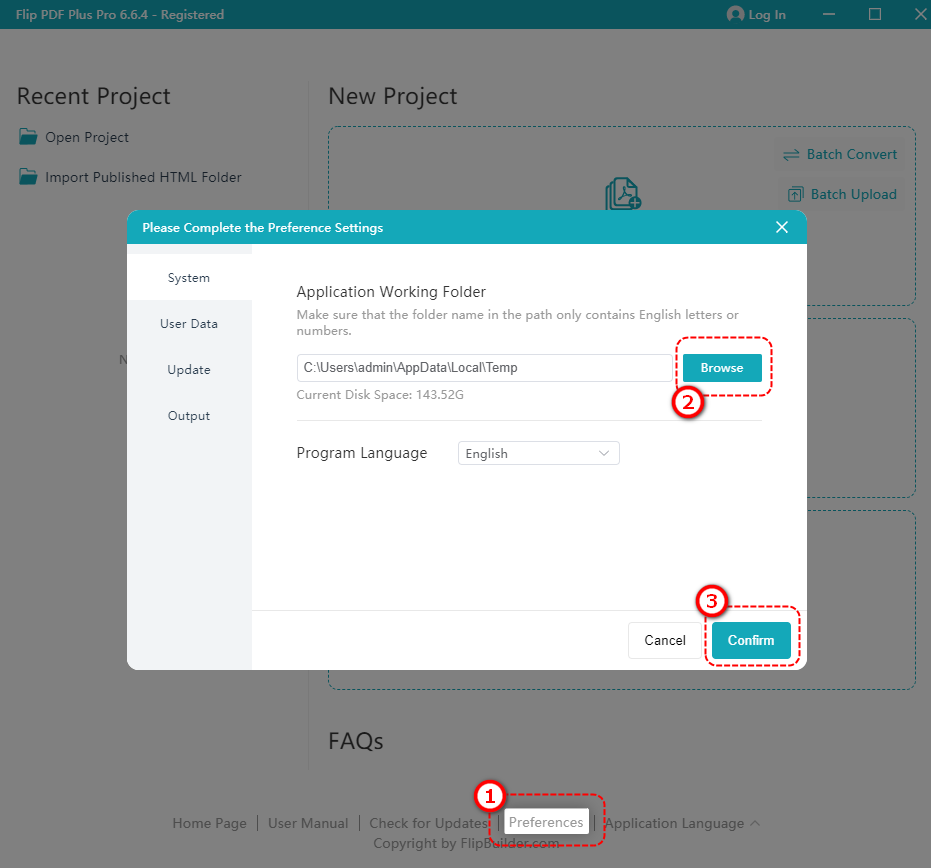931x868 pixels.
Task: Select the Update tab
Action: pyautogui.click(x=189, y=369)
